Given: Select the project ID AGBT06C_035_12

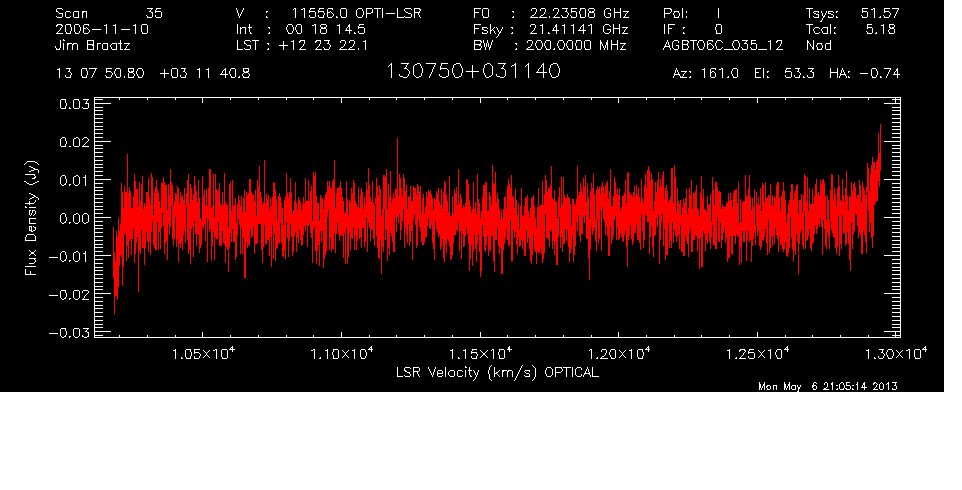Looking at the screenshot, I should 723,45.
